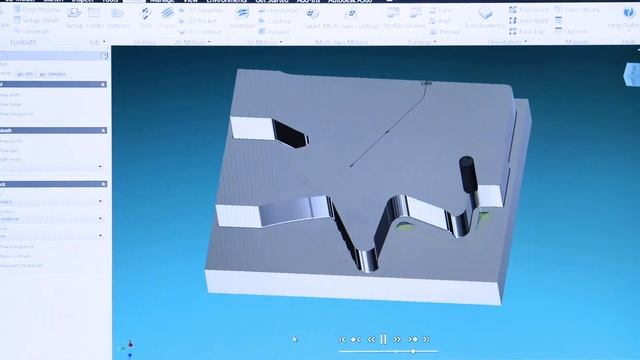
Task: Click the Post Process icon
Action: 17,9
